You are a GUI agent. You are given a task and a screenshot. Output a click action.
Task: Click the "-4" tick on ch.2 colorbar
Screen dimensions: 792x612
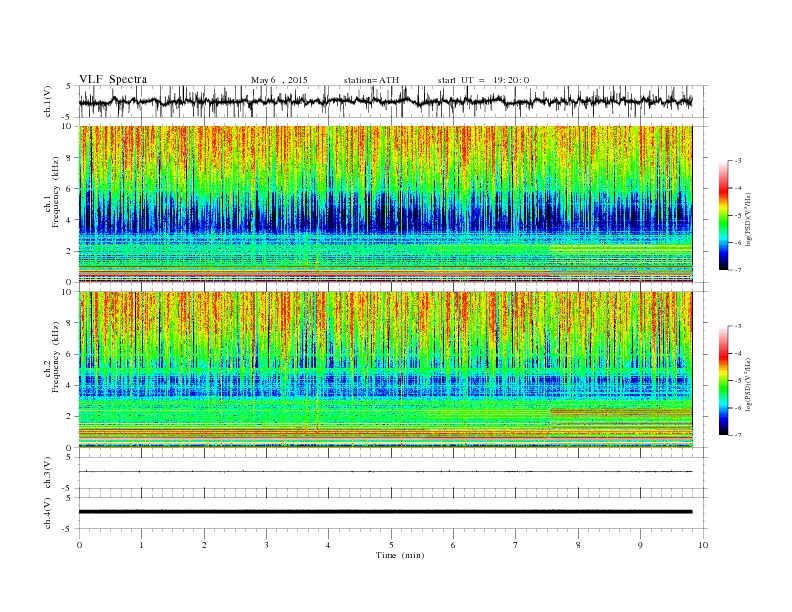point(738,353)
